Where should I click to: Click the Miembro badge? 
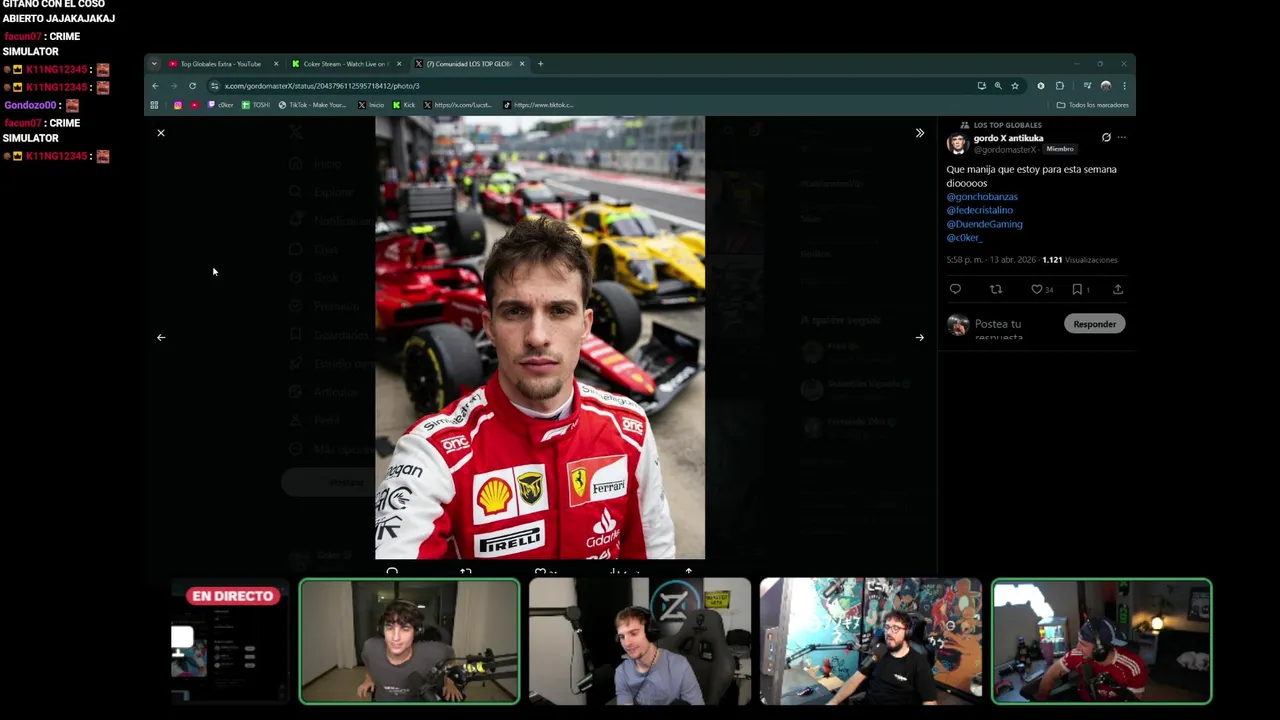[1060, 149]
